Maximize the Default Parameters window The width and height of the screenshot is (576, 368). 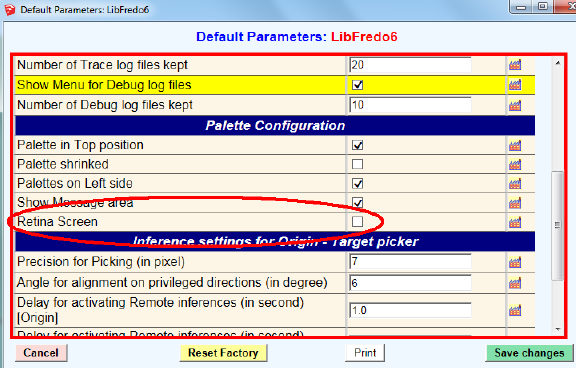tap(543, 6)
